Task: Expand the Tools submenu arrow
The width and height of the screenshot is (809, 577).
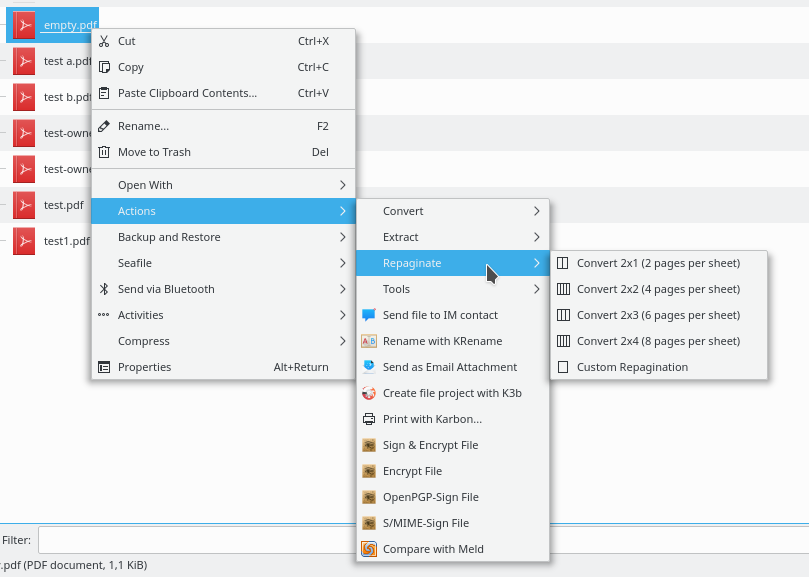Action: click(537, 289)
